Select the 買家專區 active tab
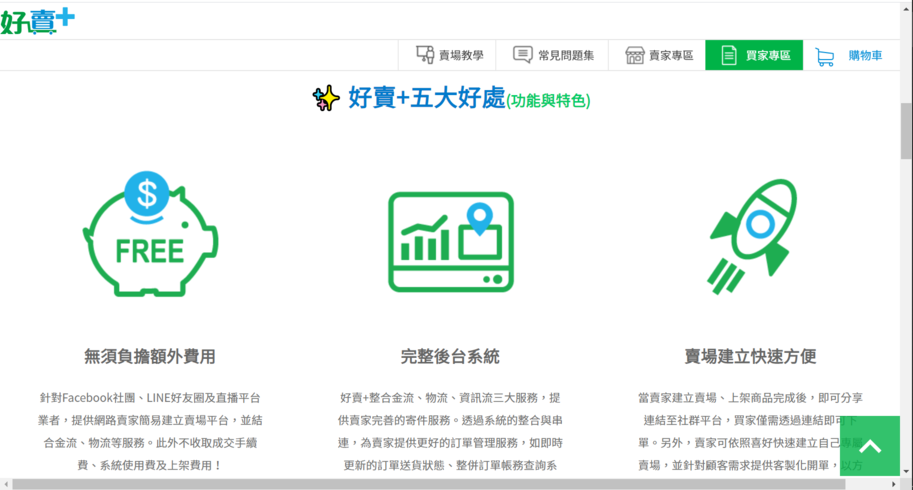Image resolution: width=913 pixels, height=490 pixels. [754, 55]
